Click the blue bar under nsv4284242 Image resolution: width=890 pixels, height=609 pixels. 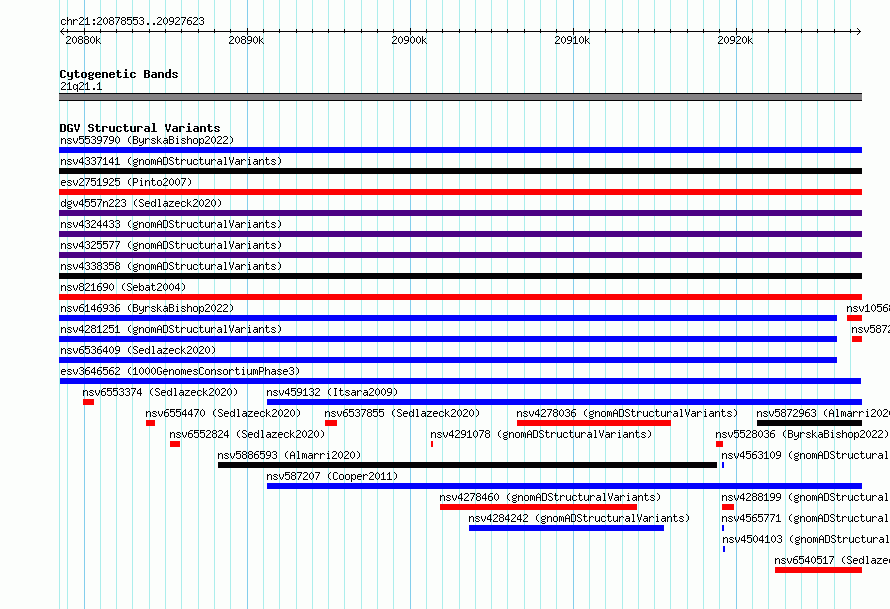566,528
